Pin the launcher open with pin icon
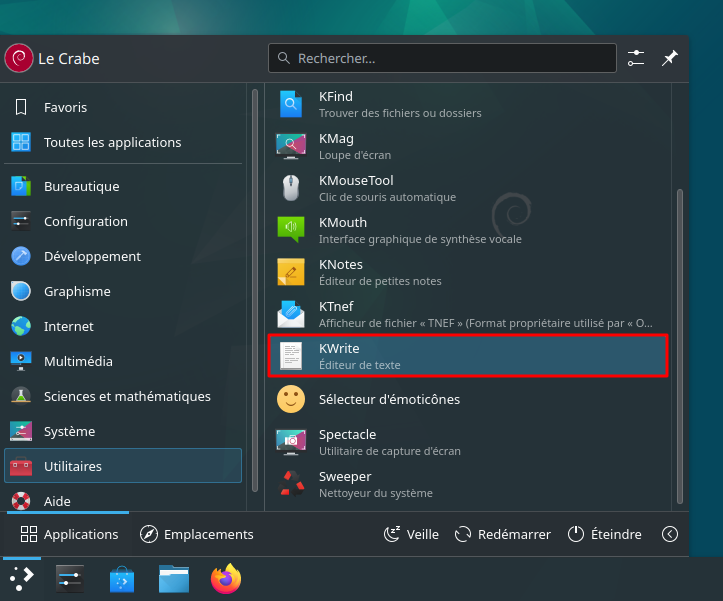The width and height of the screenshot is (723, 601). tap(670, 58)
